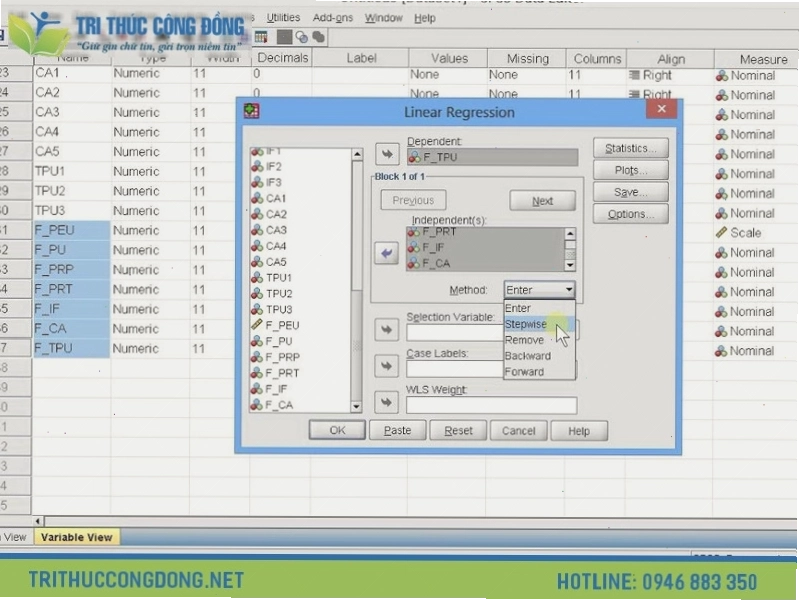The image size is (799, 601).
Task: Click the blue arrow to remove independent variable
Action: [x=386, y=253]
